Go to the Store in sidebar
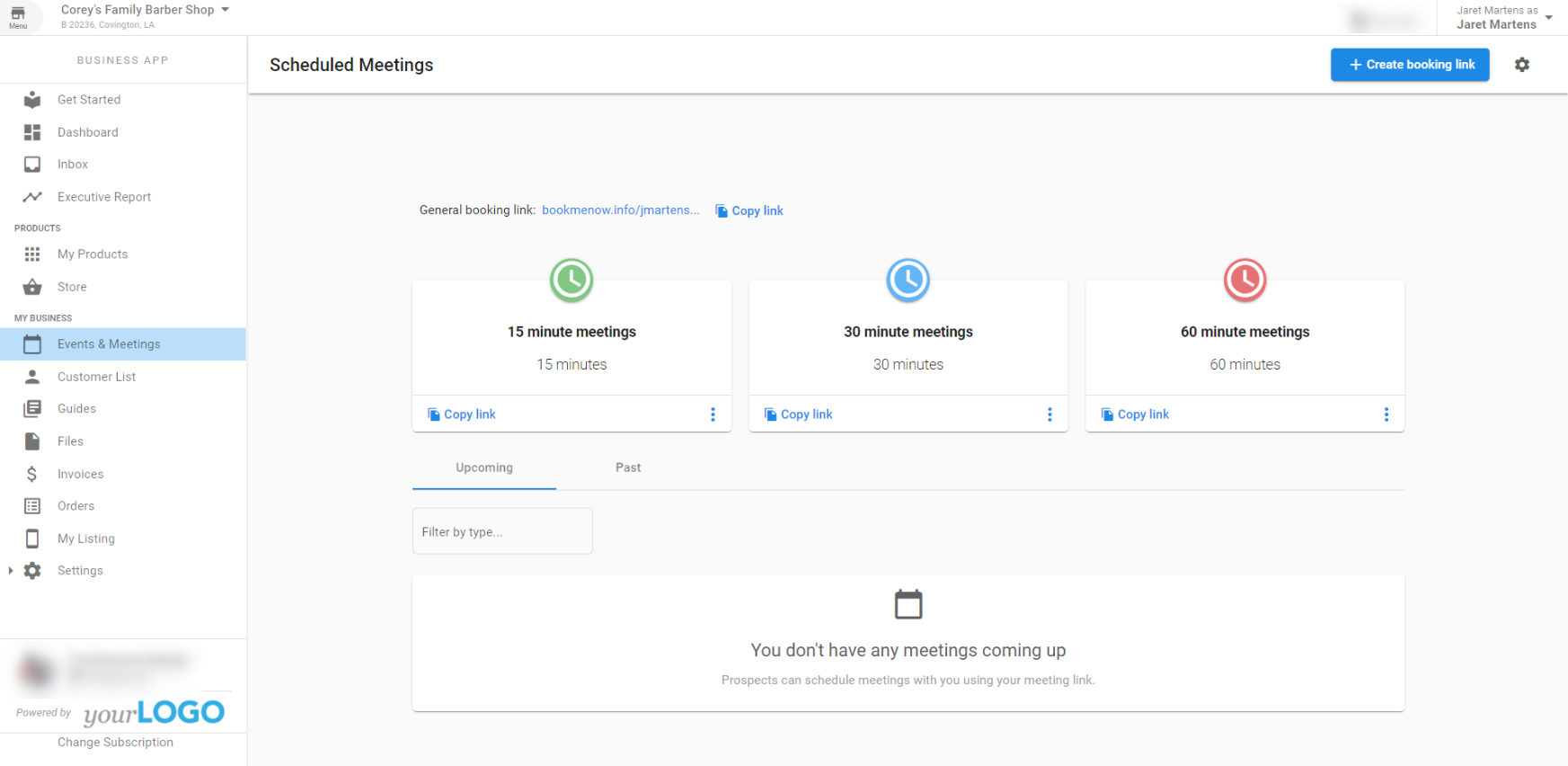The image size is (1568, 766). pos(72,287)
